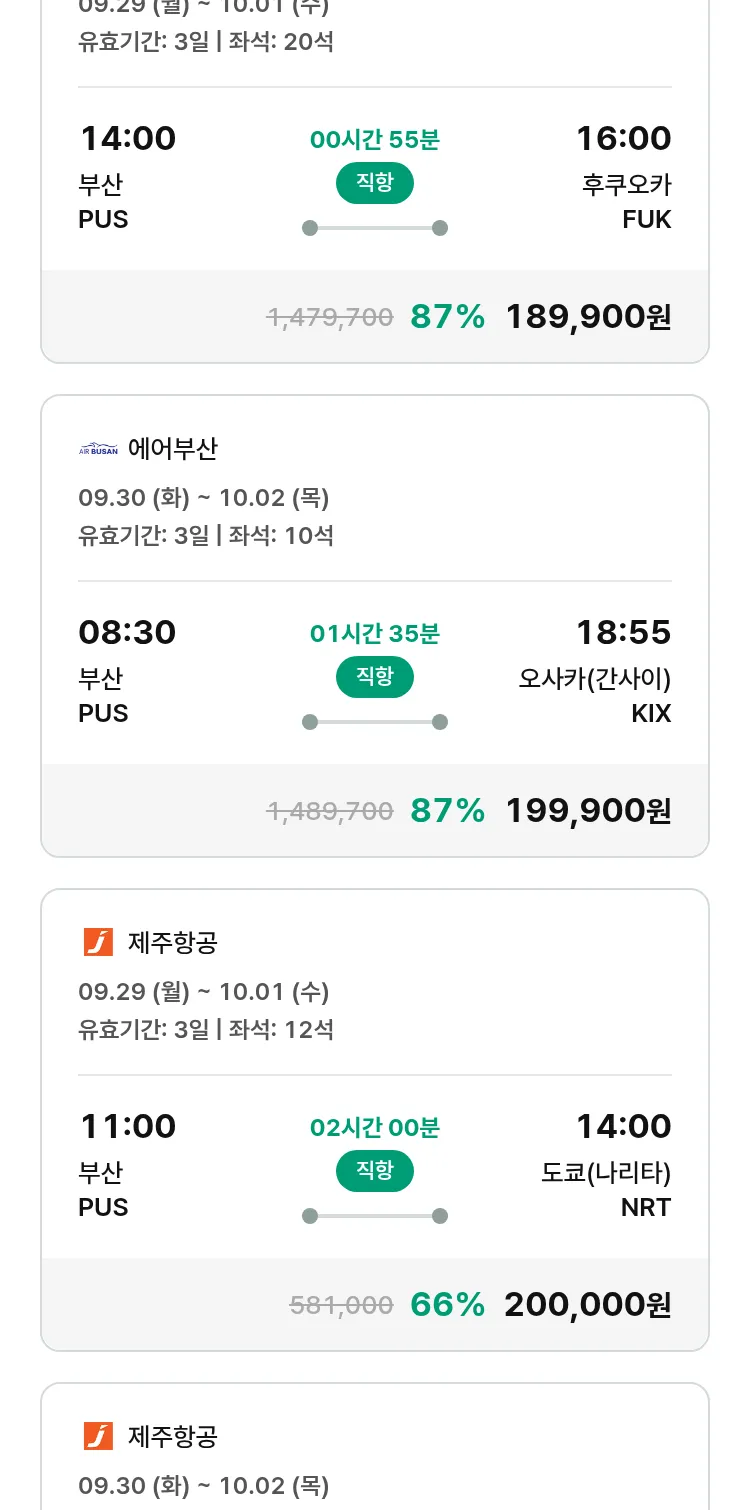
Task: Click the 도쿄(나리타) destination label
Action: [x=605, y=1172]
